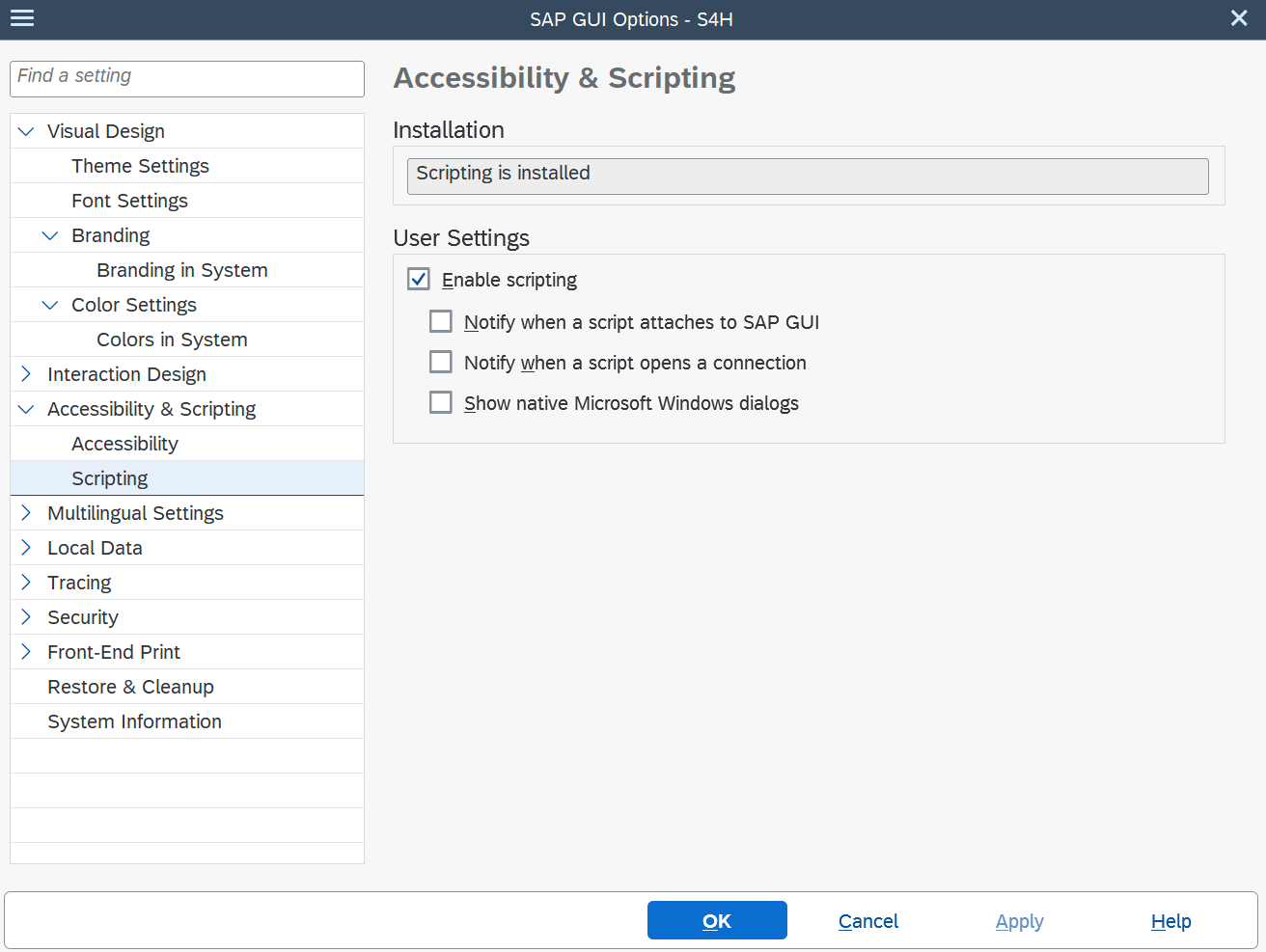The image size is (1266, 952).
Task: Open the Accessibility settings page
Action: 124,444
